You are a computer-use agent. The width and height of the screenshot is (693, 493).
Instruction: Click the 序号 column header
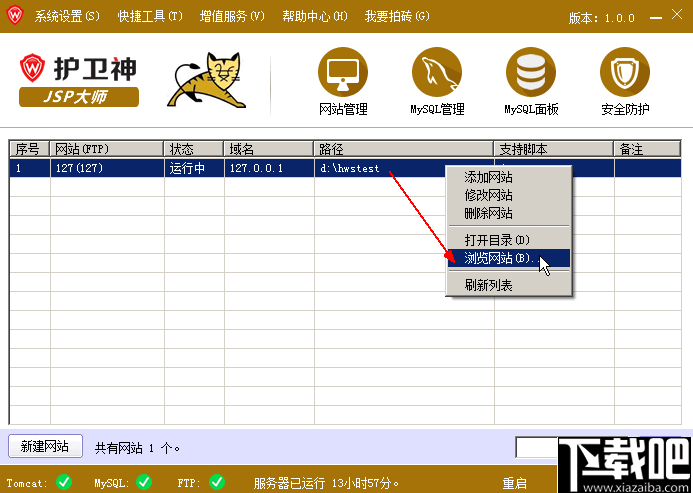(x=29, y=149)
